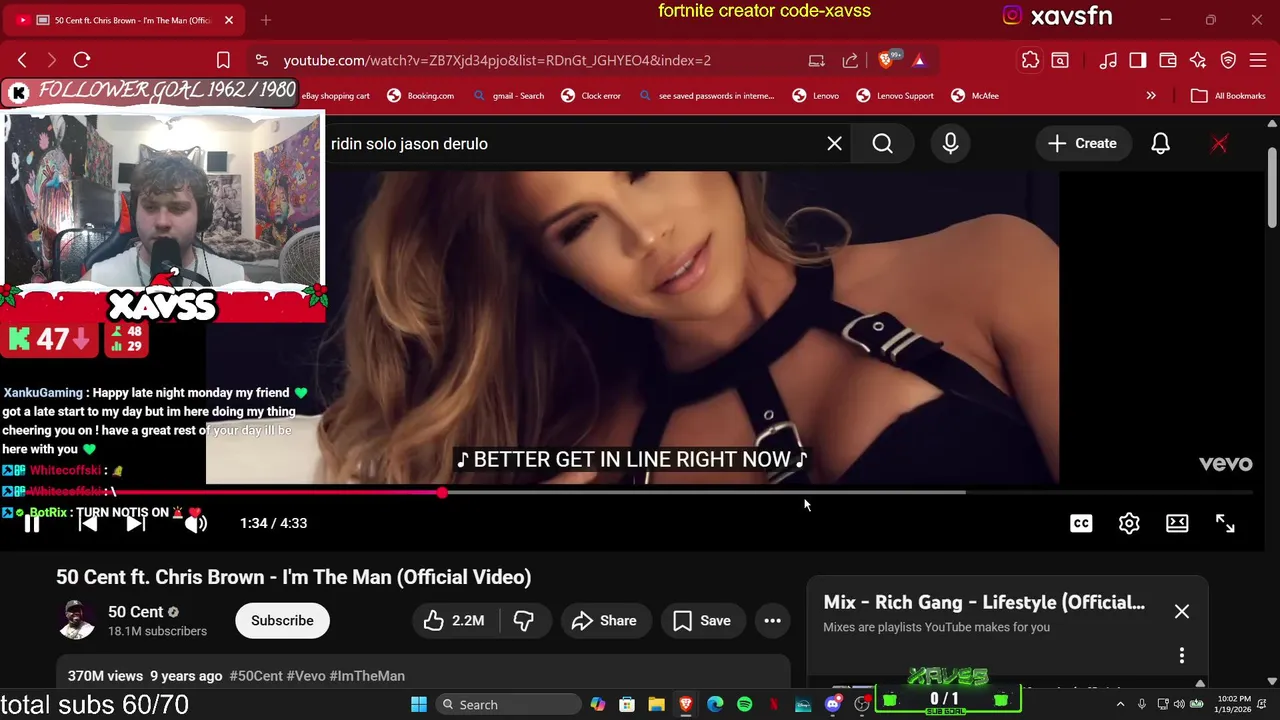Pause the video playback

tap(32, 523)
